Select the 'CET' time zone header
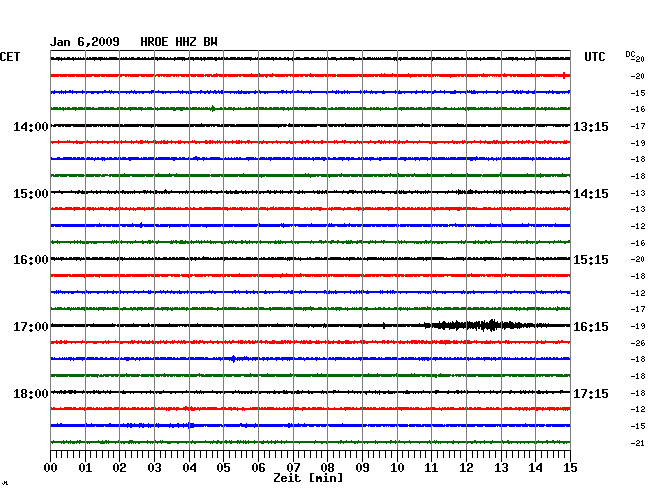650x494 pixels. coord(10,57)
